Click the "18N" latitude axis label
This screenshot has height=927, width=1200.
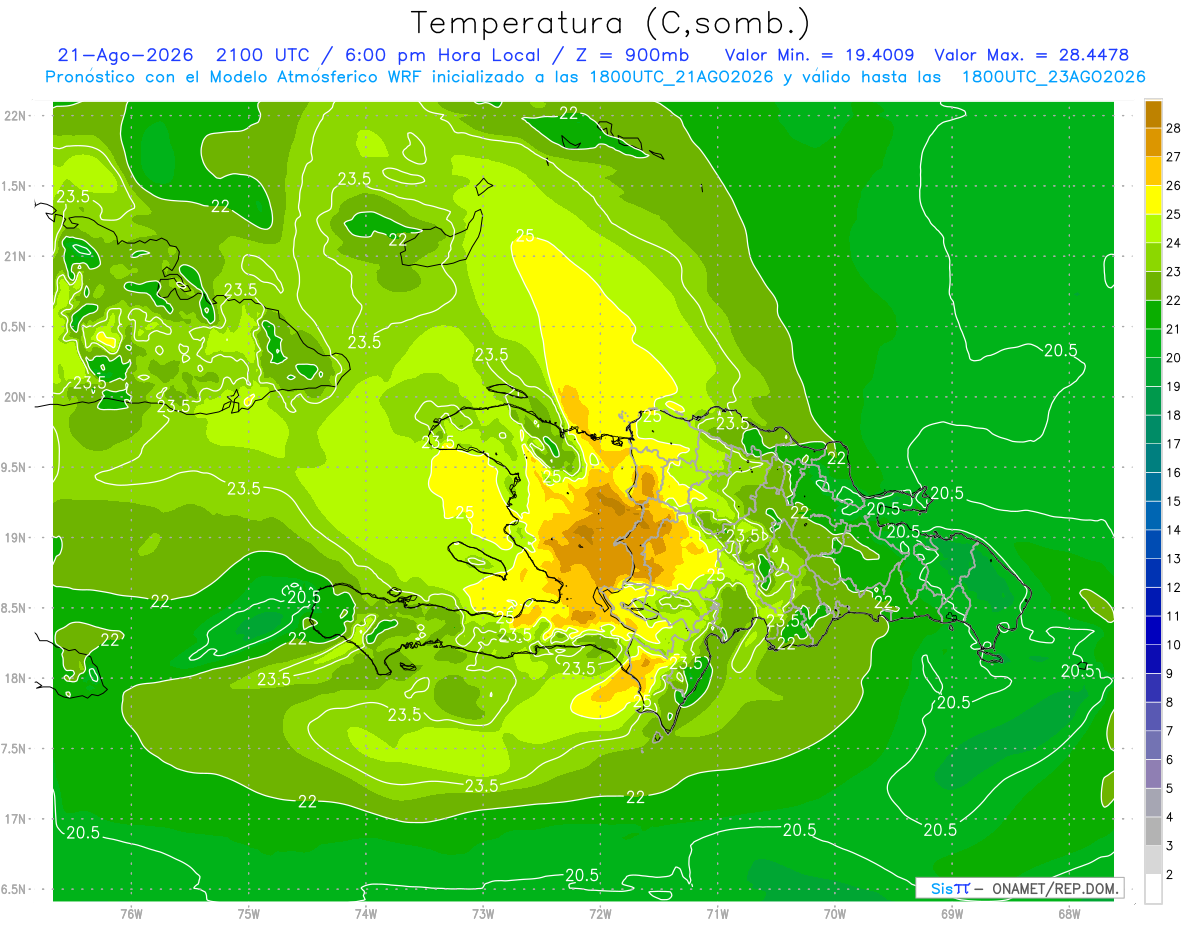[17, 678]
